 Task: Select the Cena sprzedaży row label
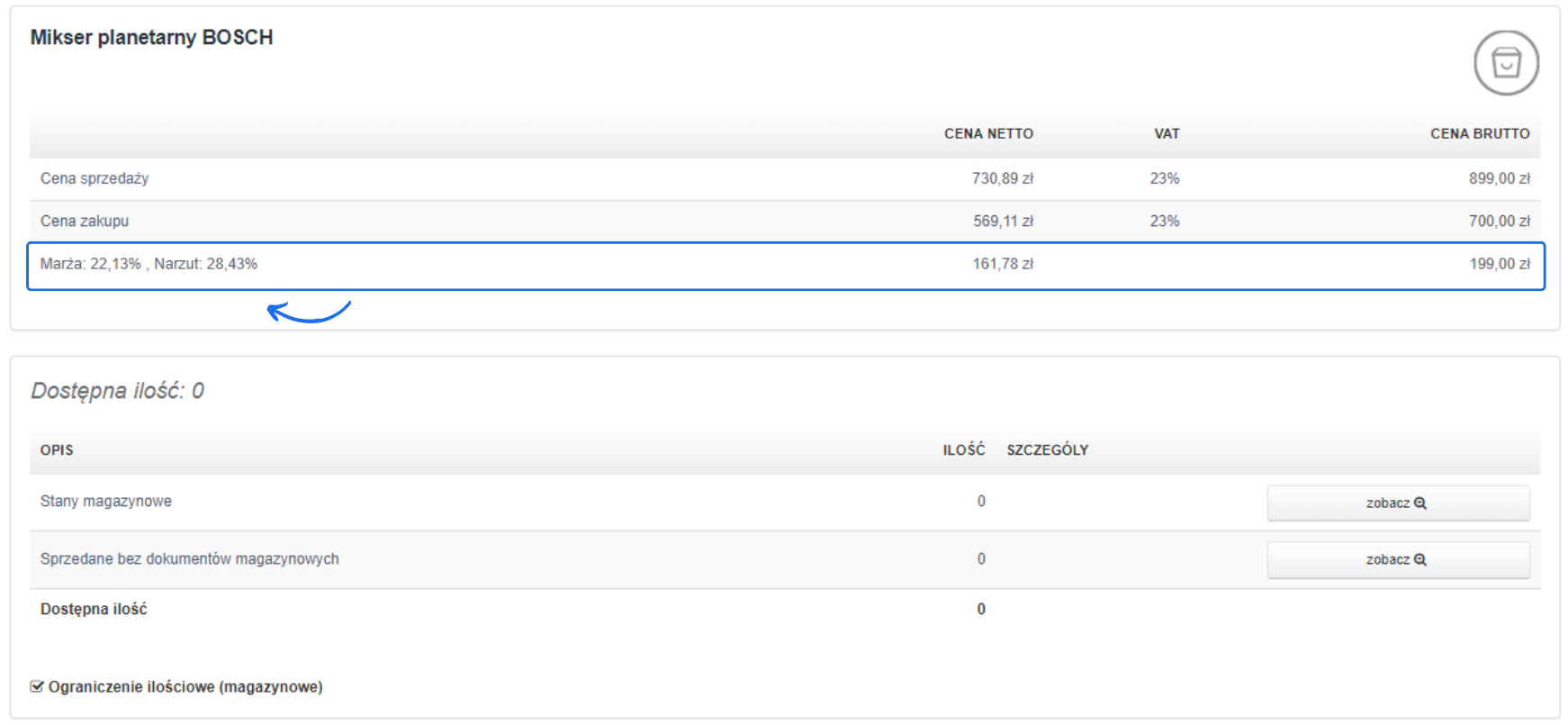click(x=95, y=178)
